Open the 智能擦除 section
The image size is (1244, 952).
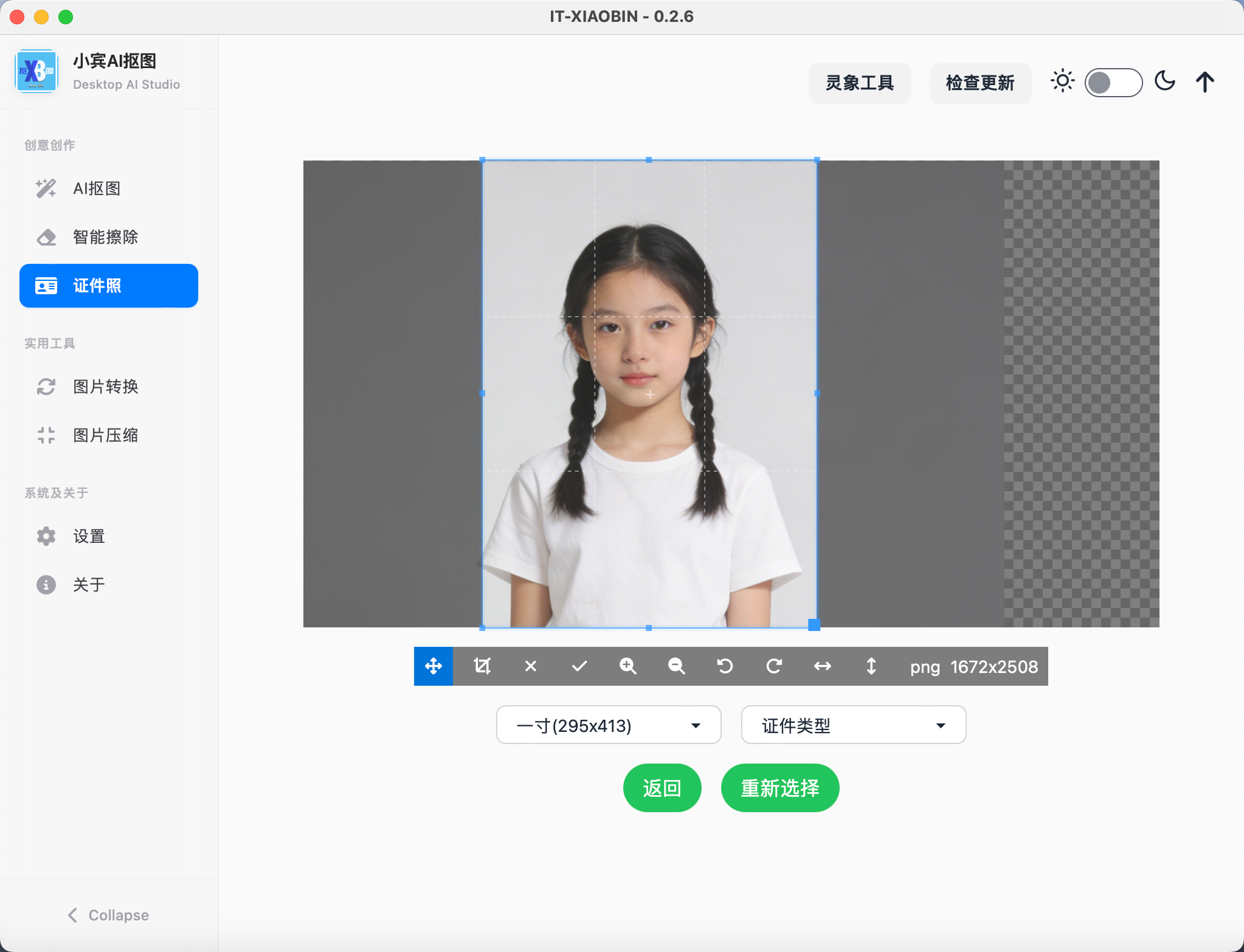pos(109,237)
